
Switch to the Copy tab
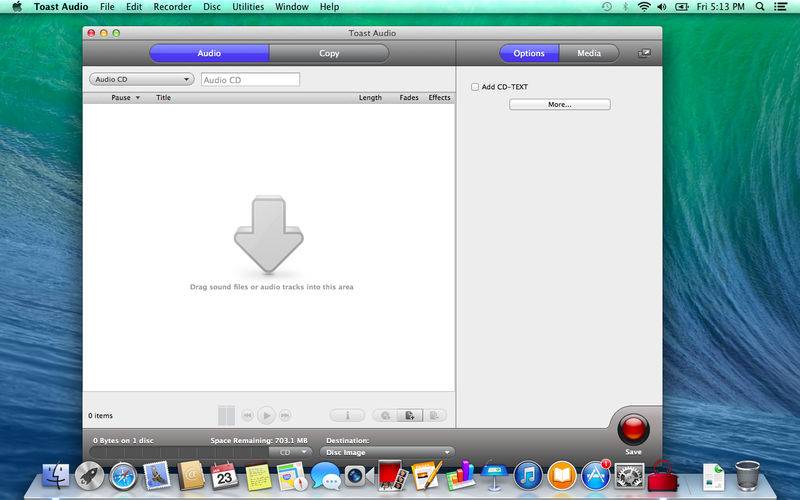pos(329,53)
